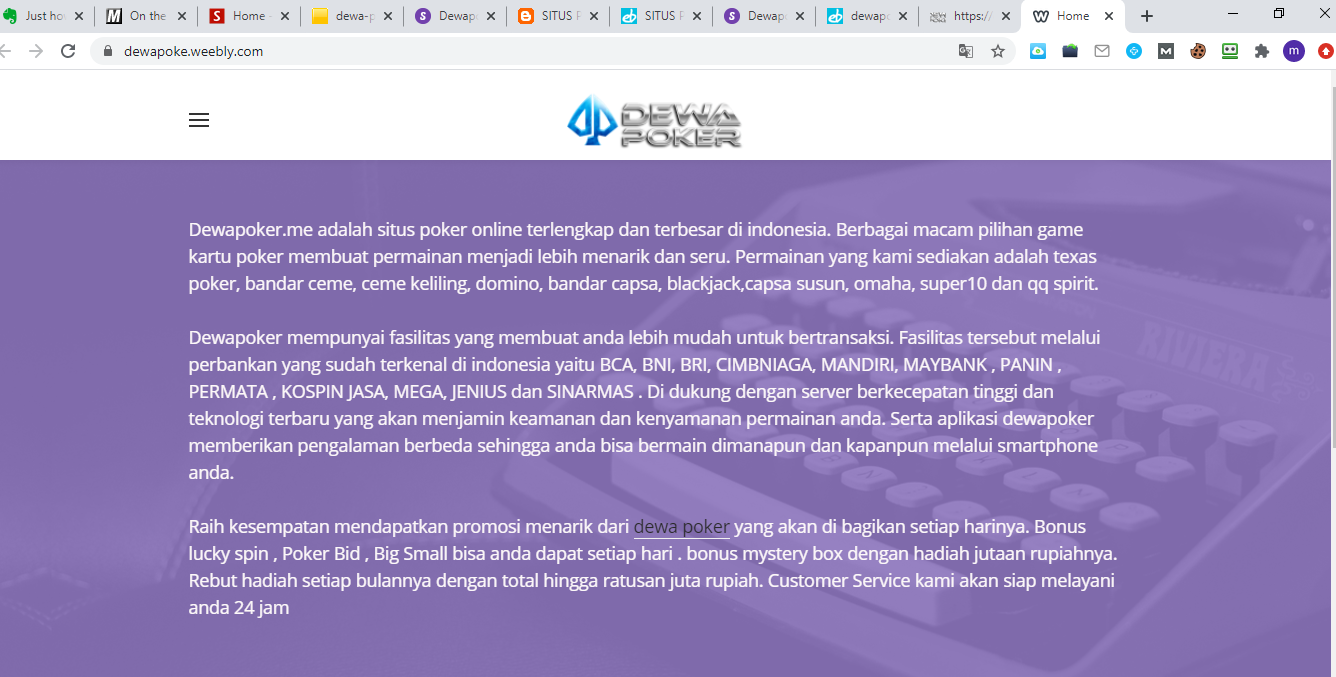Image resolution: width=1336 pixels, height=677 pixels.
Task: Open the mail envelope extension
Action: click(1102, 51)
